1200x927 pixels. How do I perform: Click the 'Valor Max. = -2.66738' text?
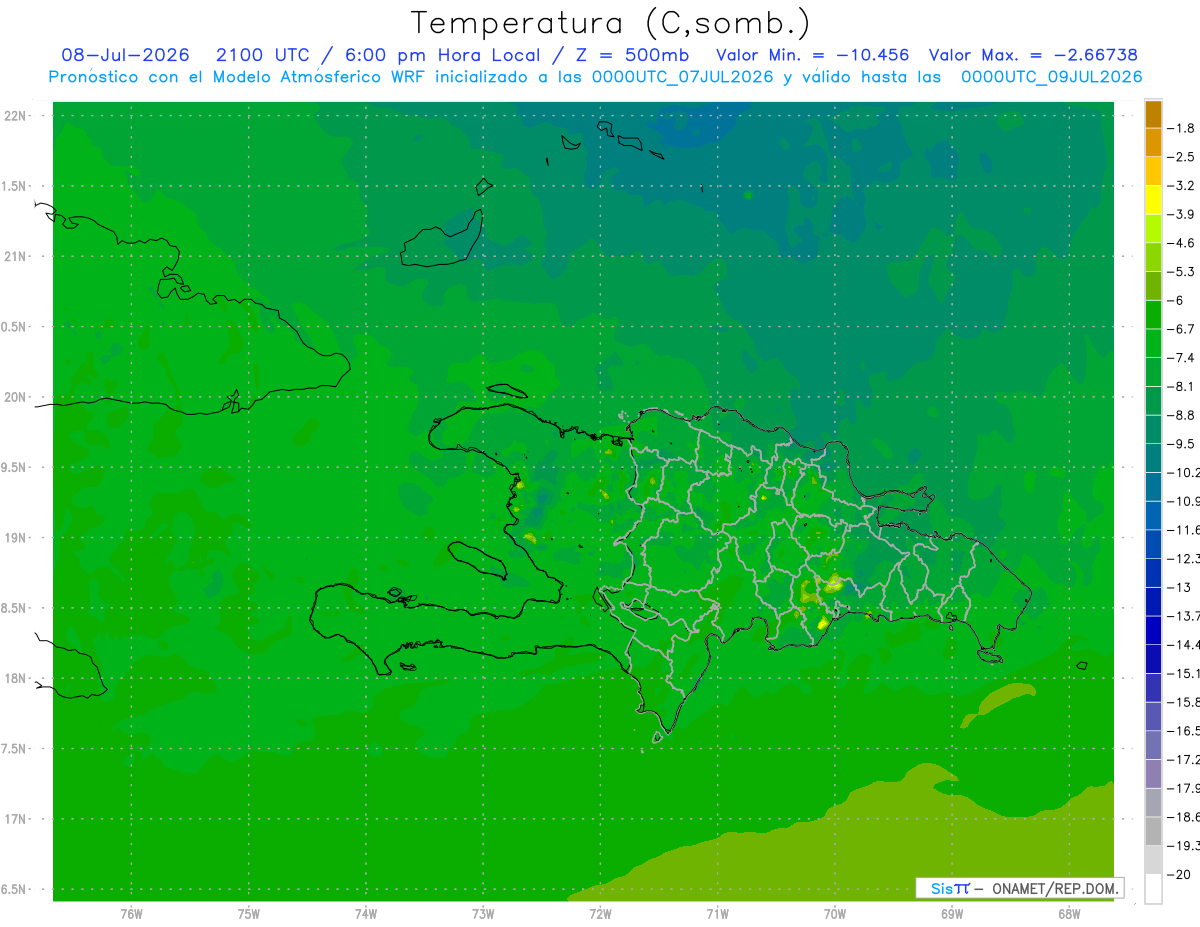tap(1033, 55)
